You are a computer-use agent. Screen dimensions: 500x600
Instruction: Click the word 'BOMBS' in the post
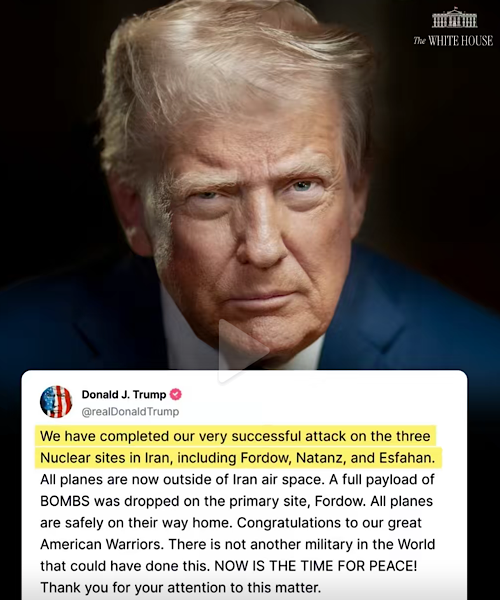point(65,501)
